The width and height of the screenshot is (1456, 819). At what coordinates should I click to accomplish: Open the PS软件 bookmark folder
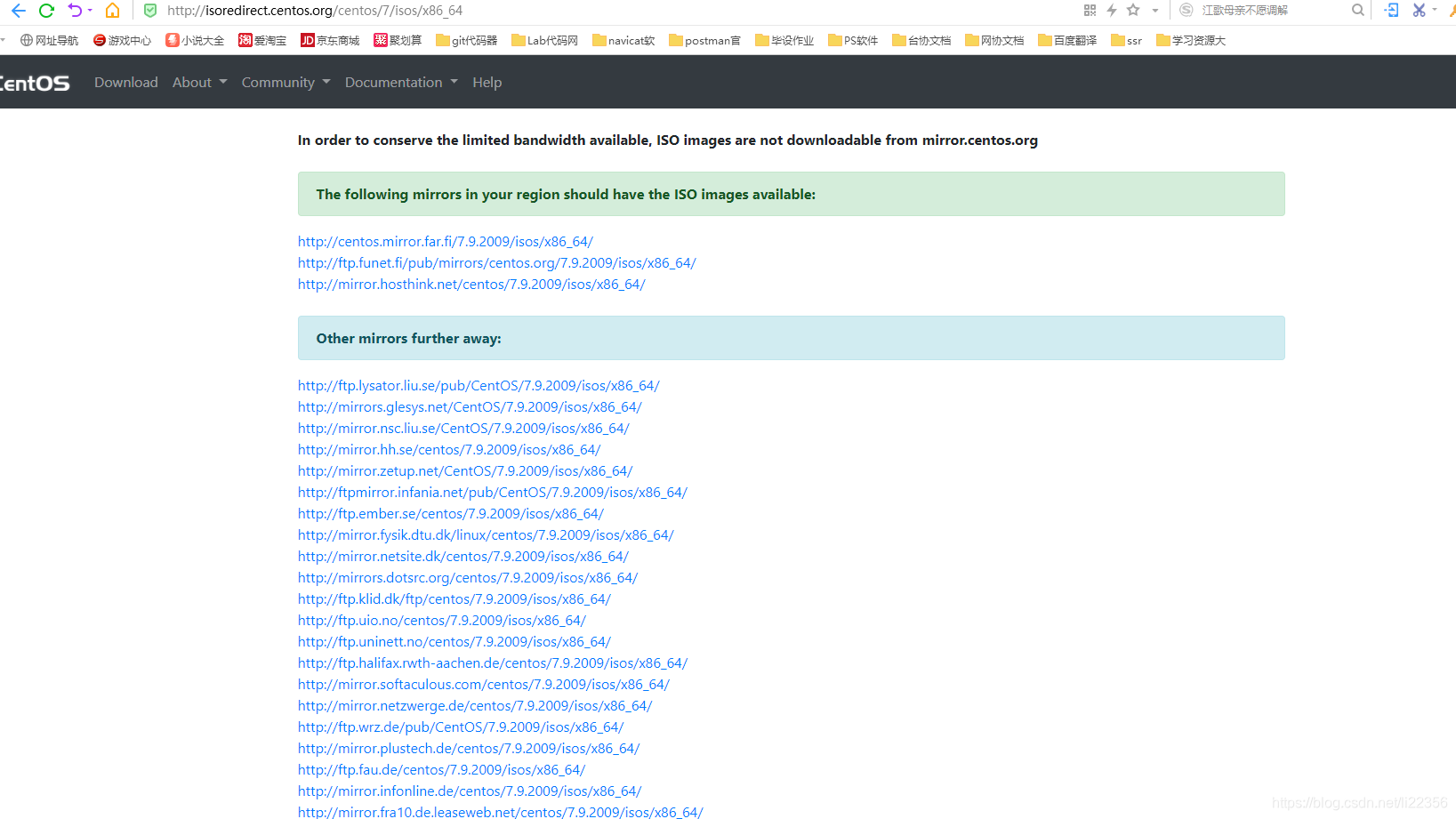click(x=853, y=40)
